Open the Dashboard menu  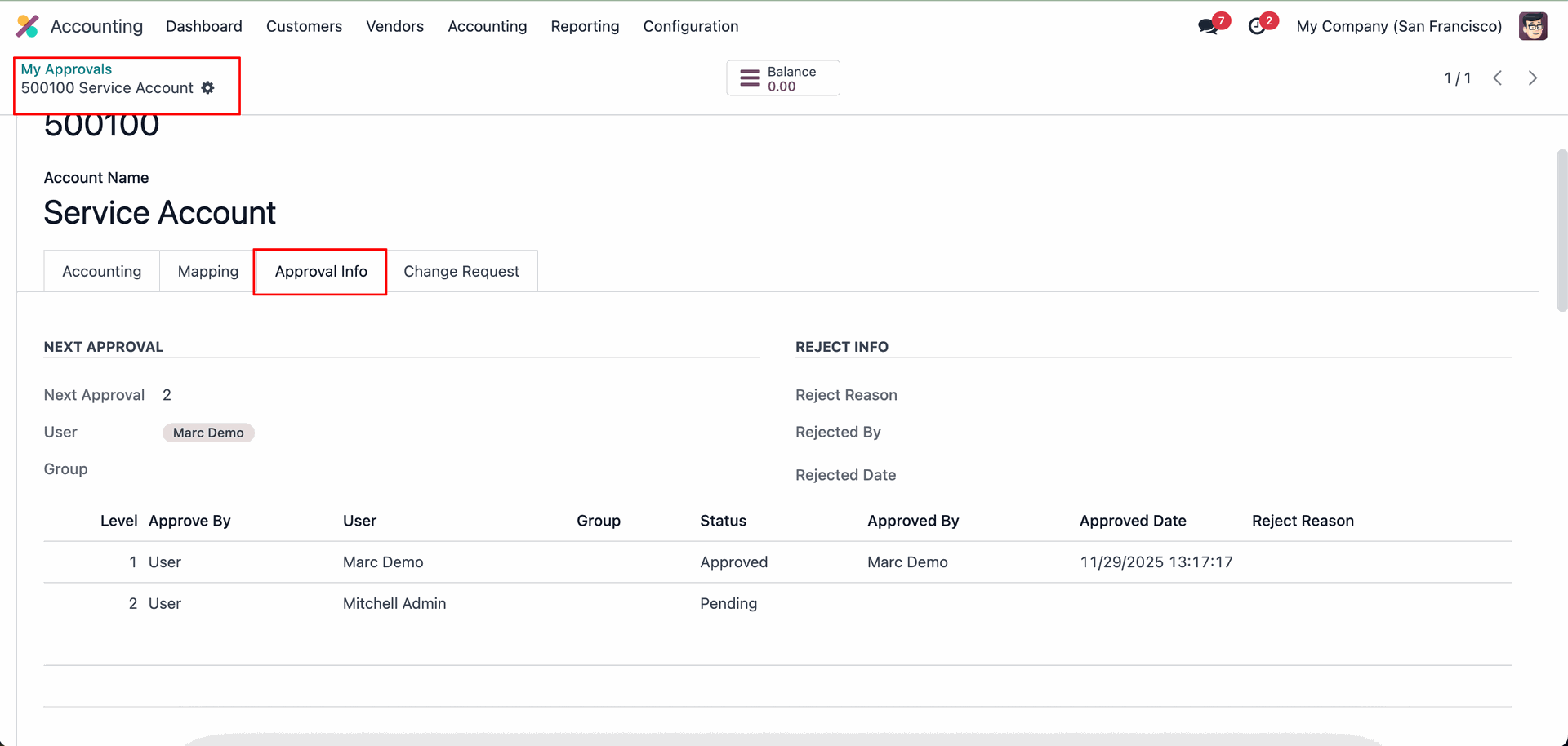(x=204, y=26)
